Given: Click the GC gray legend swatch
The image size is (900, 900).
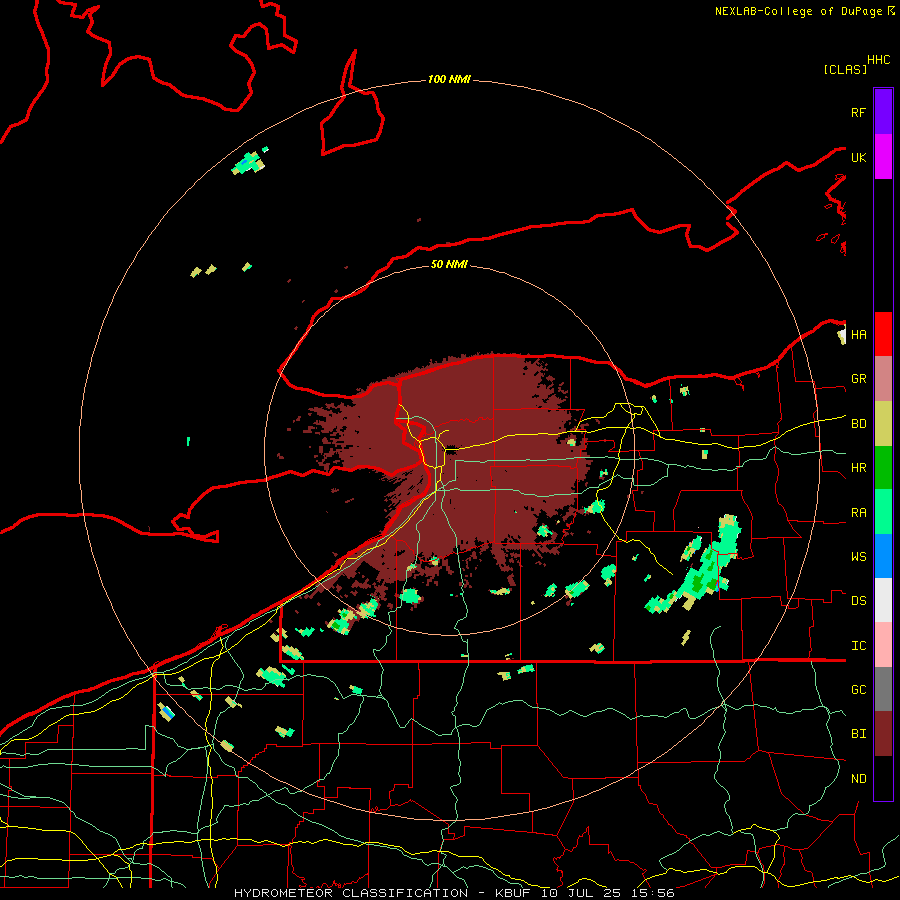Looking at the screenshot, I should pyautogui.click(x=883, y=689).
